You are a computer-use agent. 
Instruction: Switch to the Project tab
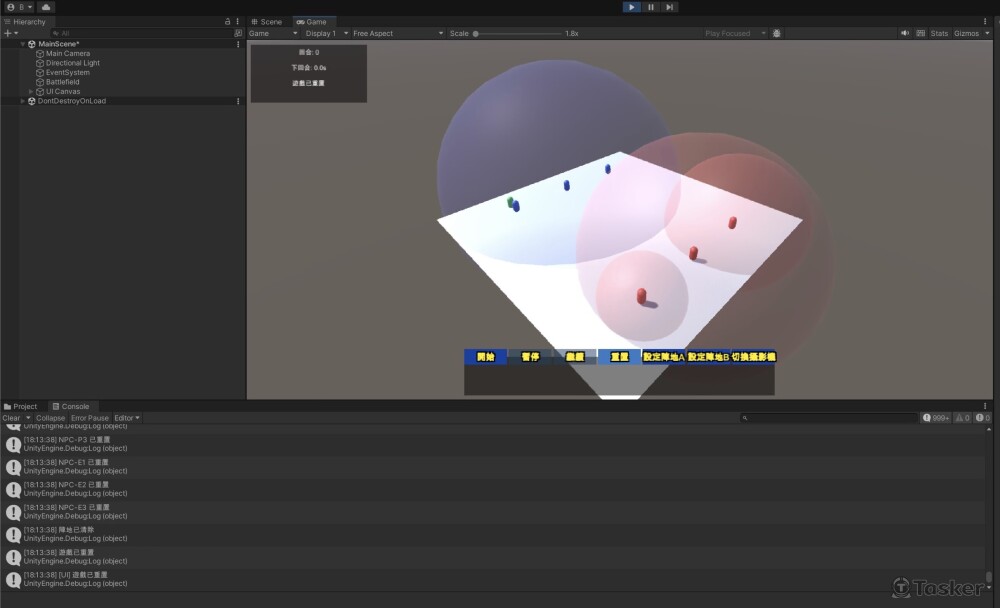[21, 406]
